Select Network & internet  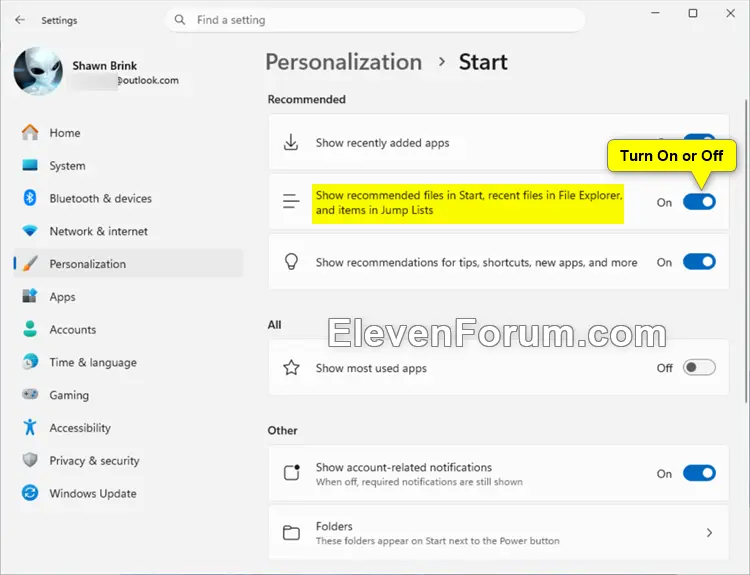click(x=128, y=231)
